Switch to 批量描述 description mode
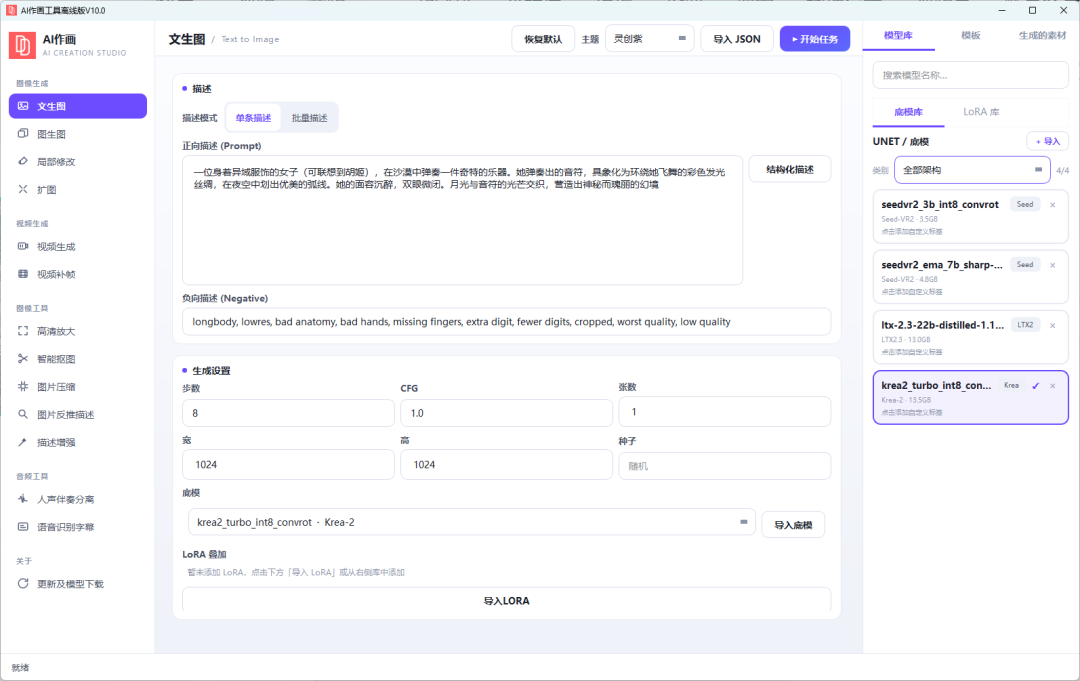1080x681 pixels. (309, 118)
